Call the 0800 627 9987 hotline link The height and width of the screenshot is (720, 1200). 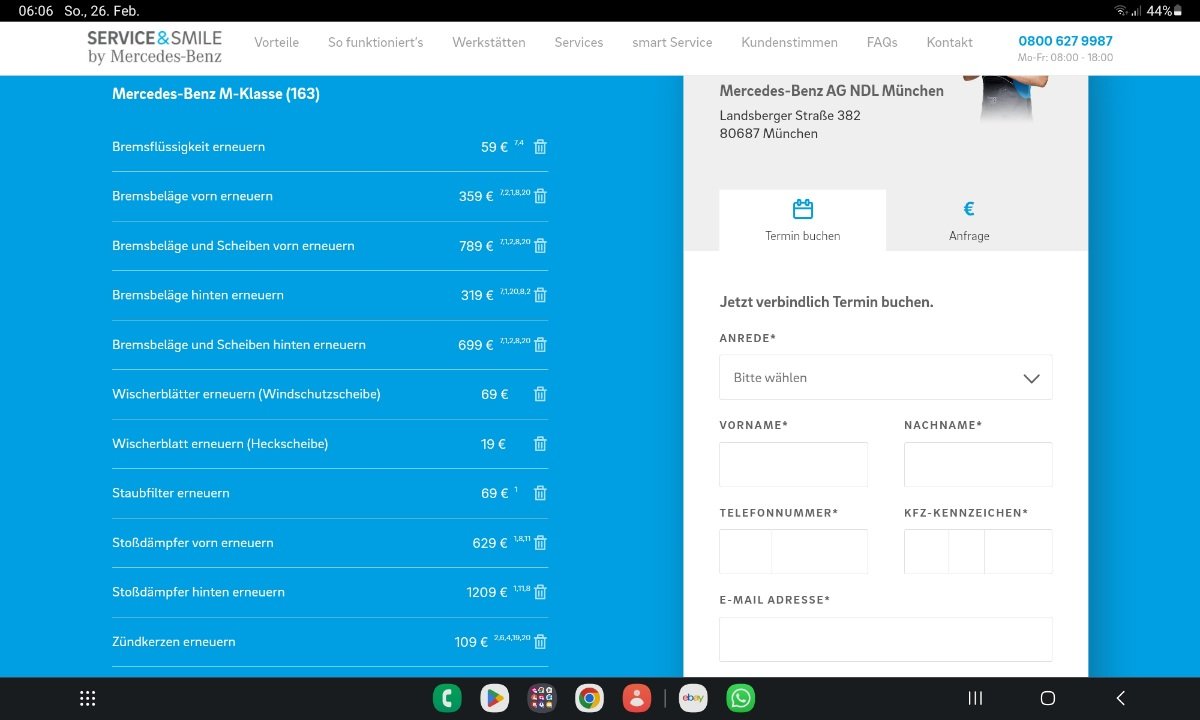(1066, 41)
